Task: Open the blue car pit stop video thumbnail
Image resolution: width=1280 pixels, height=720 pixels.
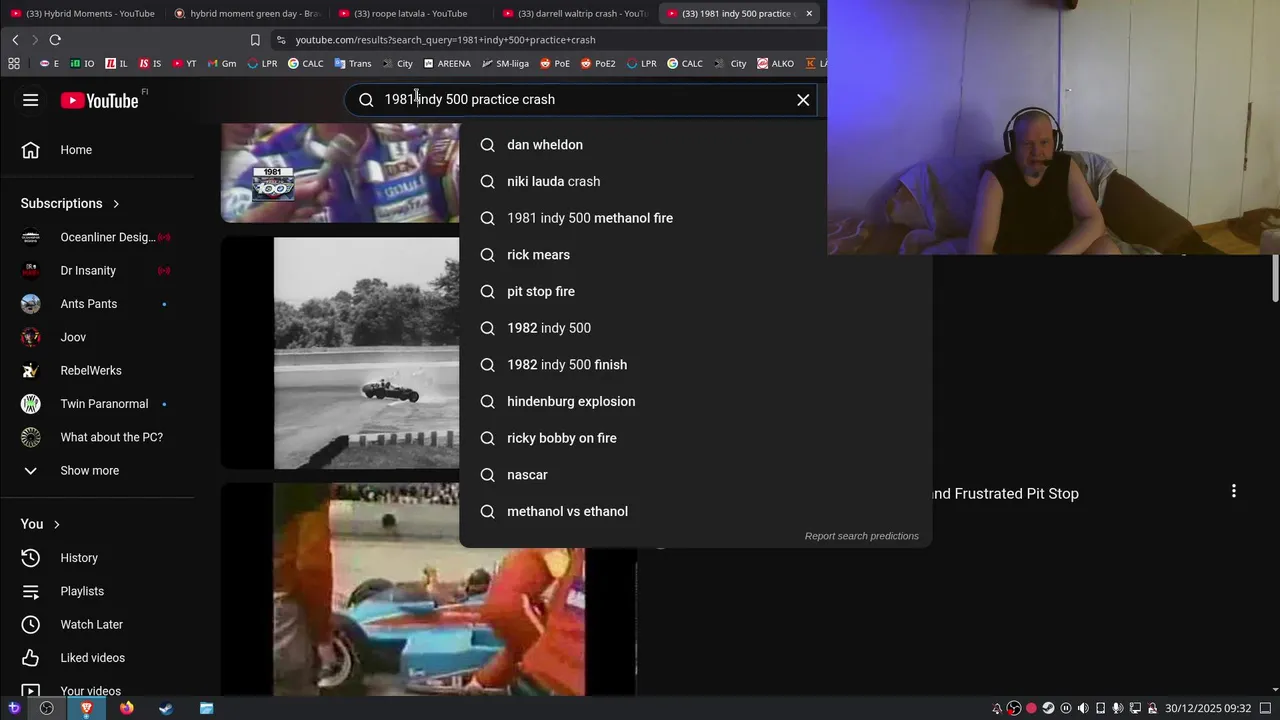Action: (x=429, y=590)
